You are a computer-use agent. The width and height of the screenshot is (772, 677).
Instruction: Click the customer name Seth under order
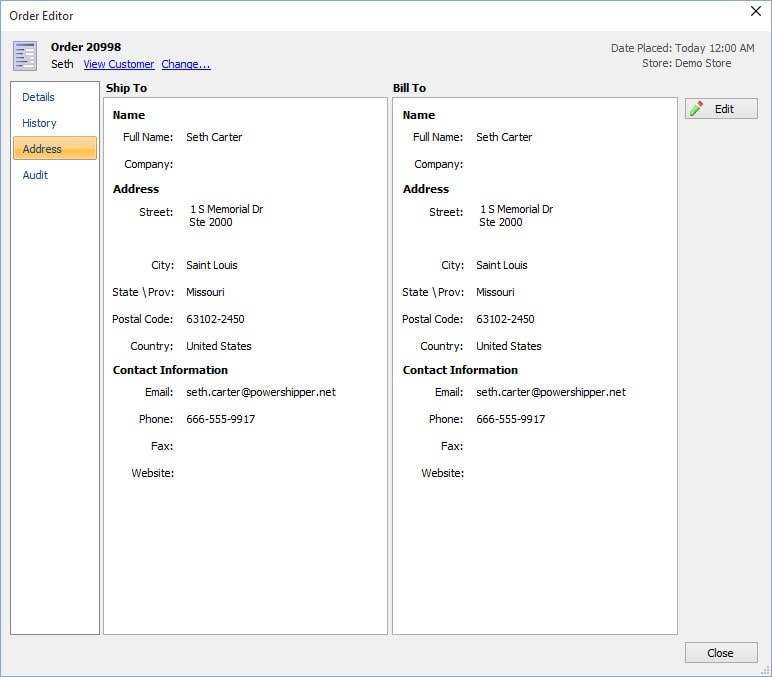pos(62,64)
